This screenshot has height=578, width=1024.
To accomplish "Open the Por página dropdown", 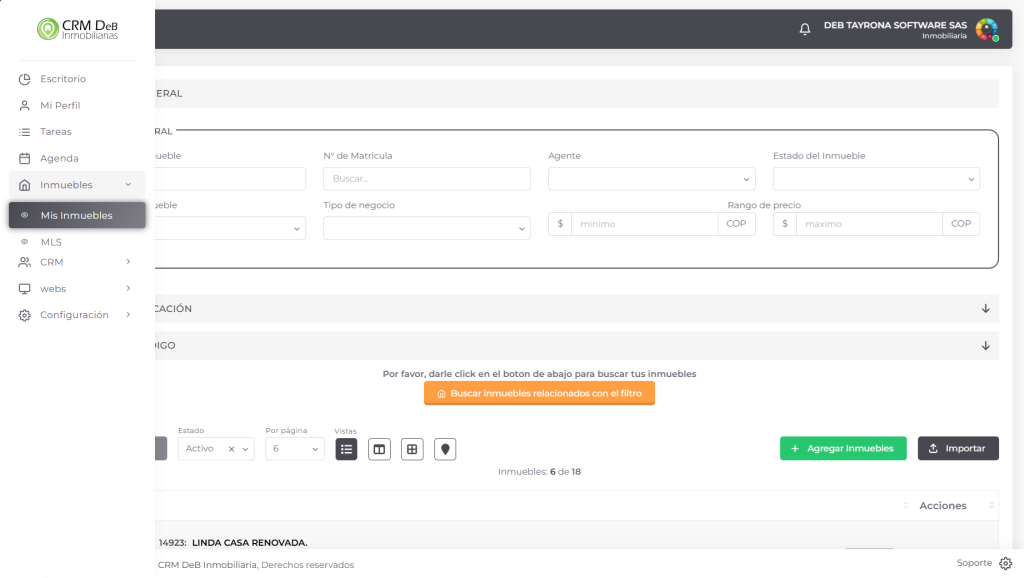I will tap(295, 449).
